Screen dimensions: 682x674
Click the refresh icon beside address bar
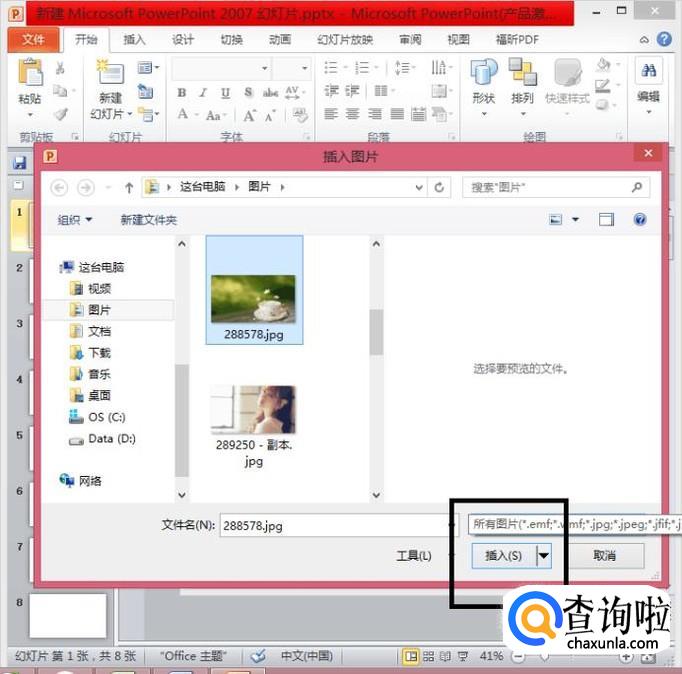[x=440, y=187]
